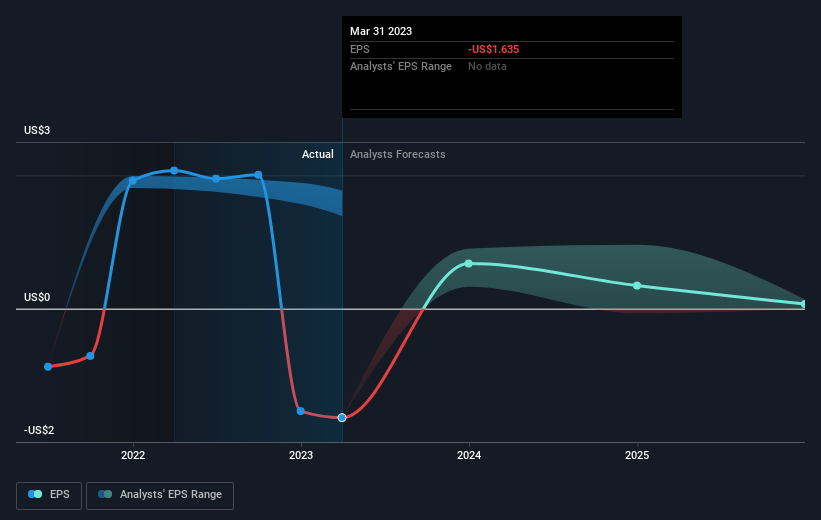Click the Analysts' EPS Range color swatch

tap(105, 494)
